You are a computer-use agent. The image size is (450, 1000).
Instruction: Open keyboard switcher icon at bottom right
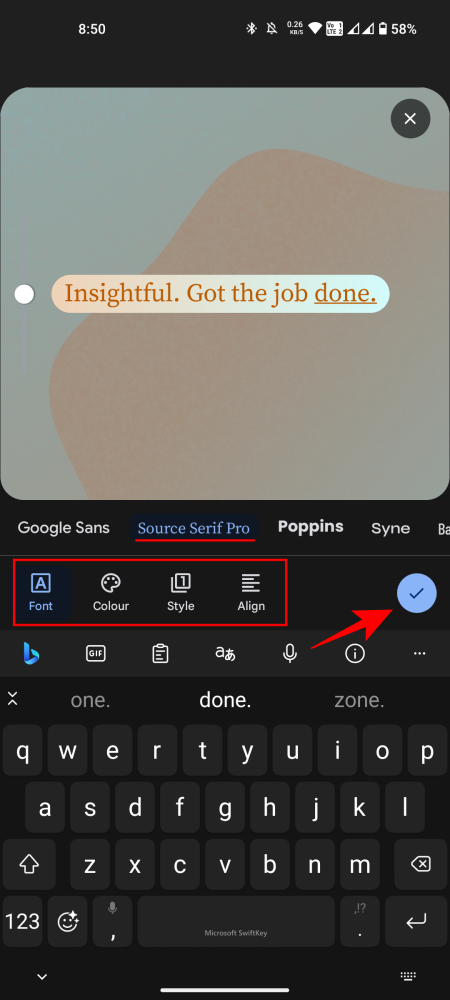[408, 976]
